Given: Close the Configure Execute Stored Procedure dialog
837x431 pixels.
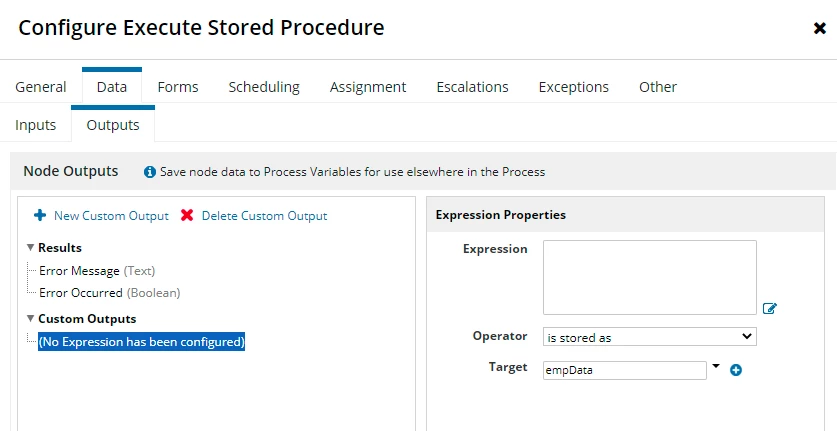Looking at the screenshot, I should [x=819, y=28].
